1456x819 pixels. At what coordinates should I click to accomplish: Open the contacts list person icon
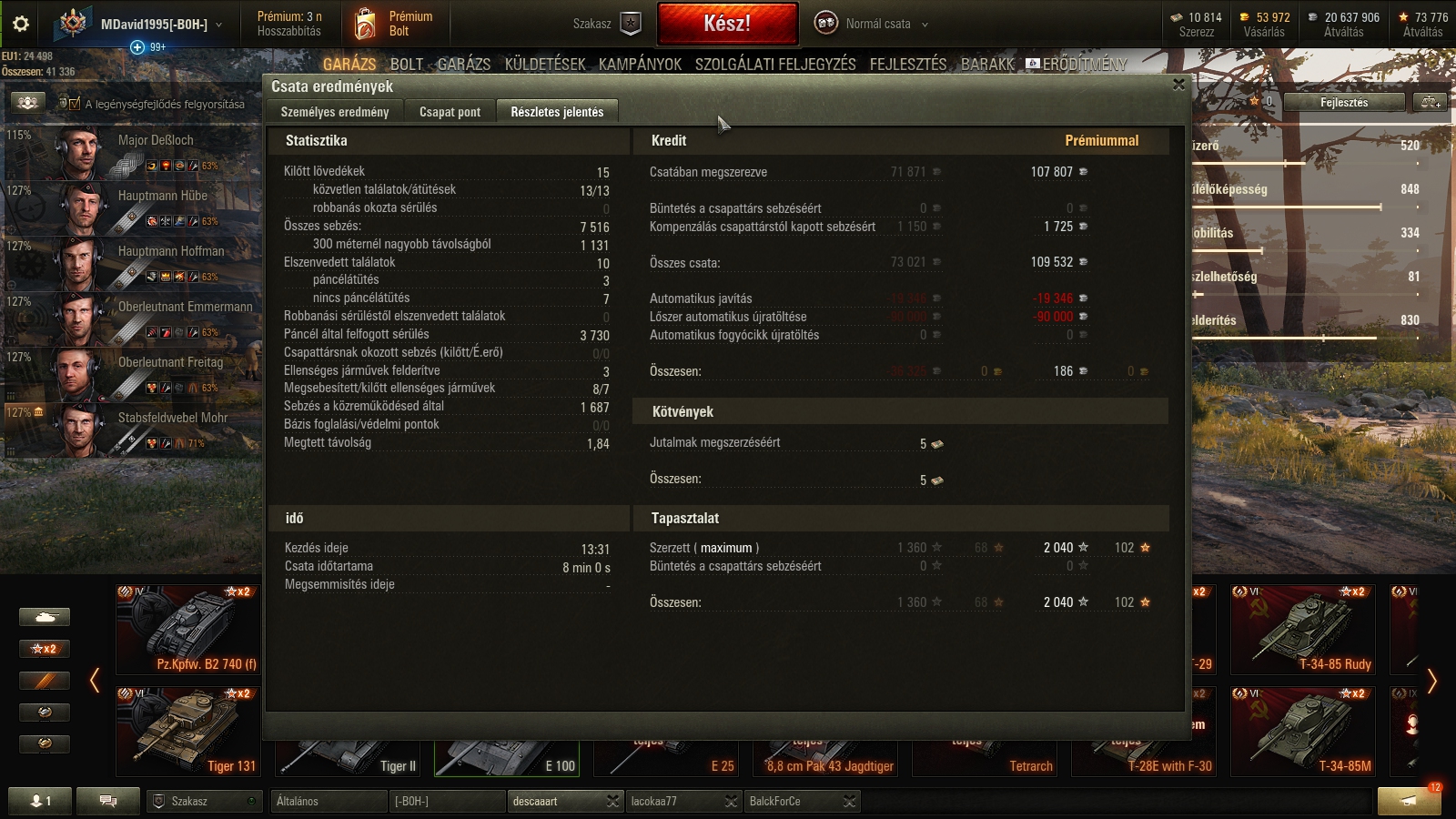pos(41,801)
